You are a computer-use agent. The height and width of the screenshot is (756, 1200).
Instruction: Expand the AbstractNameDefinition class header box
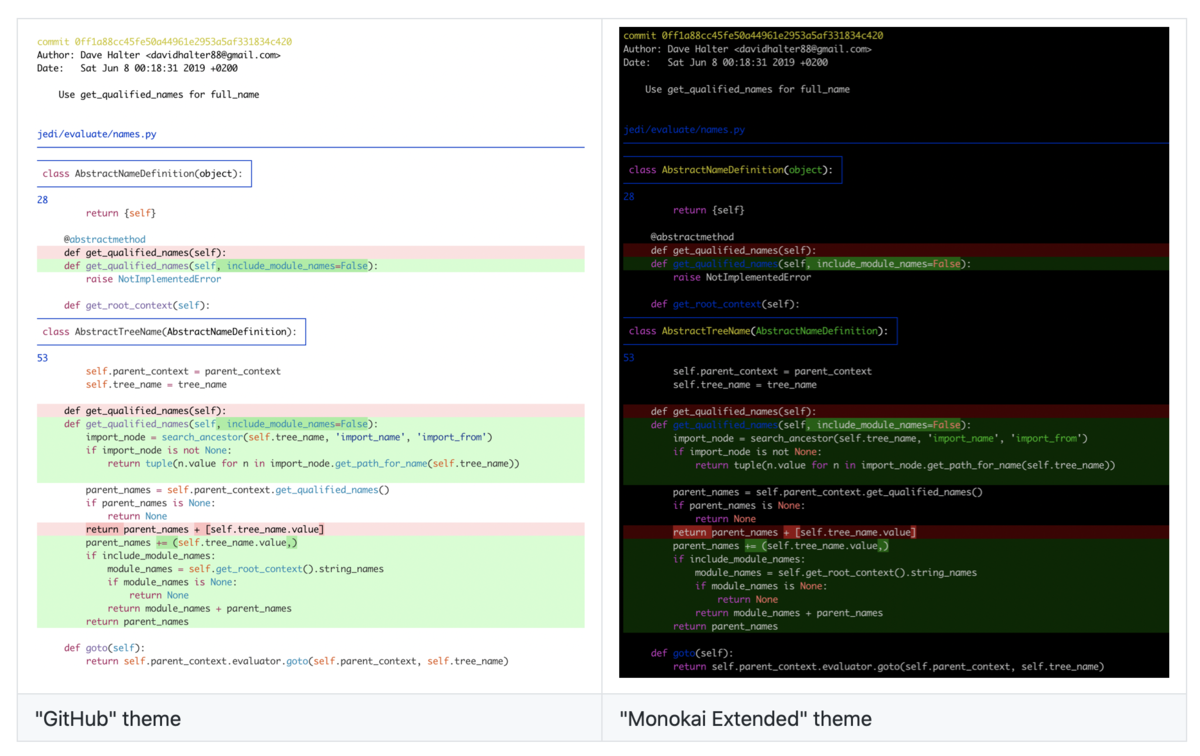(x=145, y=173)
